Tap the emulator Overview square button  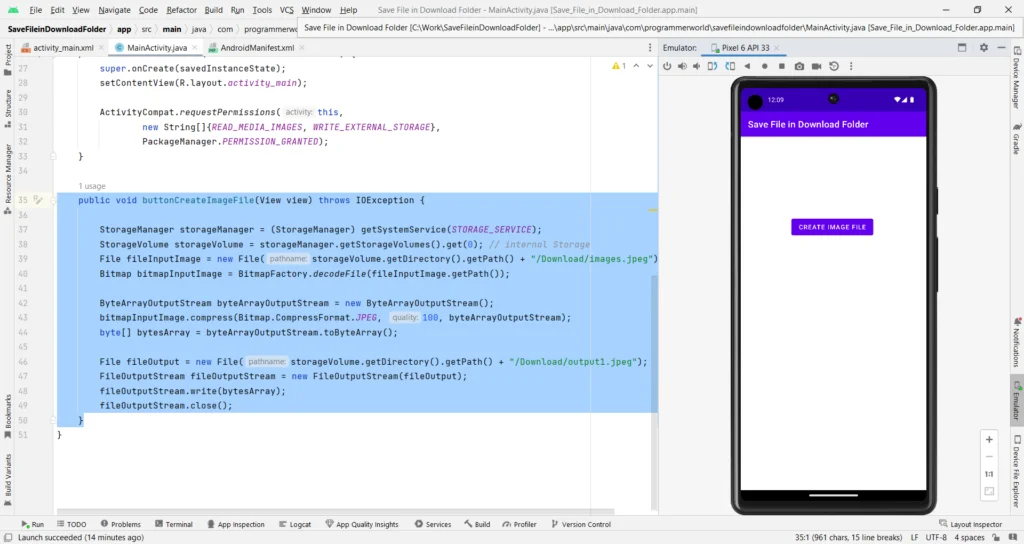(782, 66)
